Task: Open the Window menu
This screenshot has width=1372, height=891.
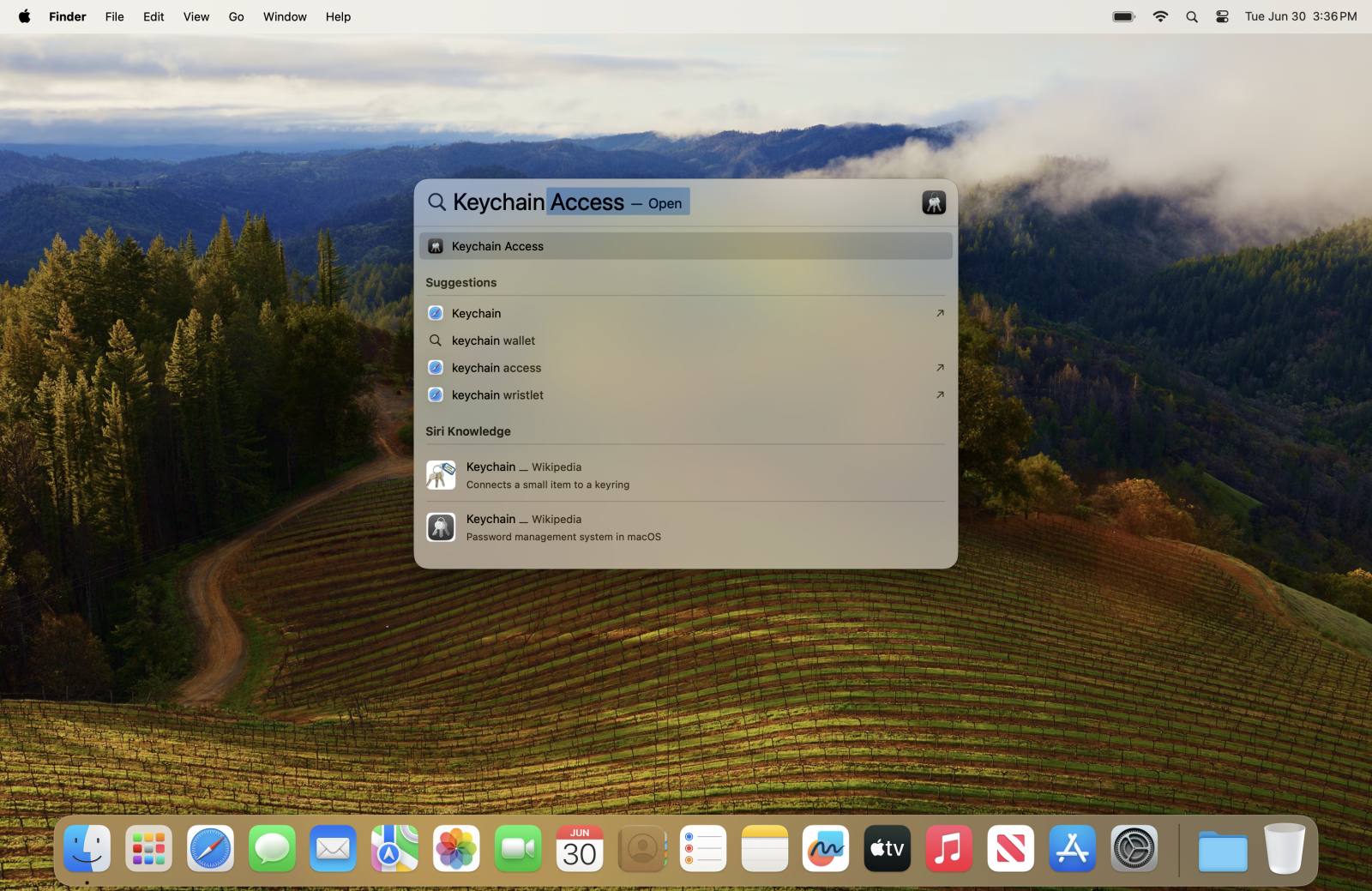Action: click(285, 16)
